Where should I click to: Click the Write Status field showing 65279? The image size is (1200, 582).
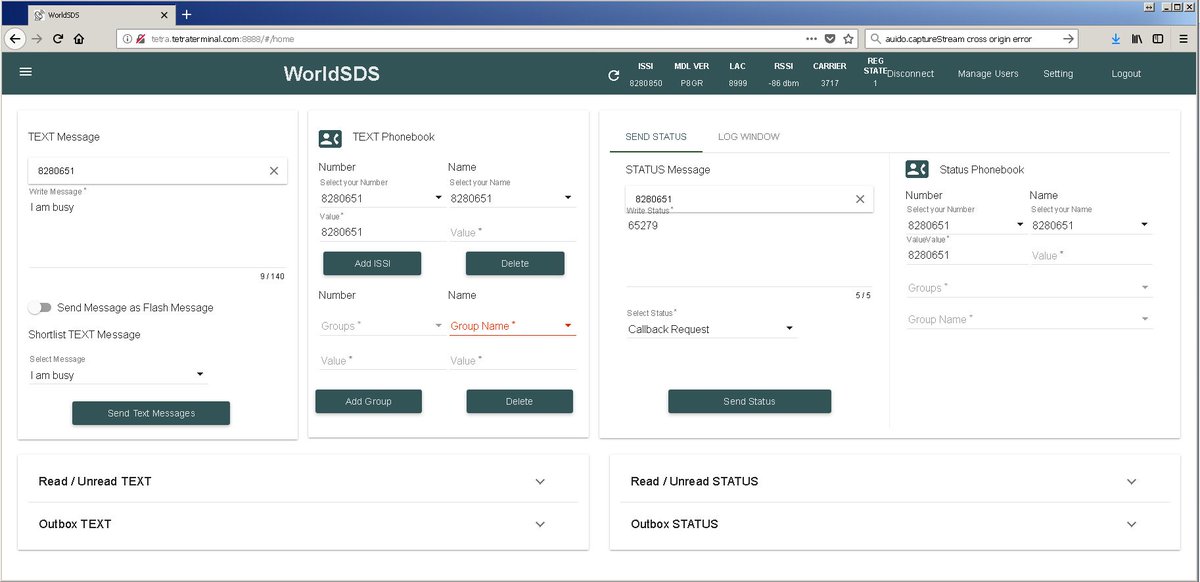pyautogui.click(x=748, y=251)
